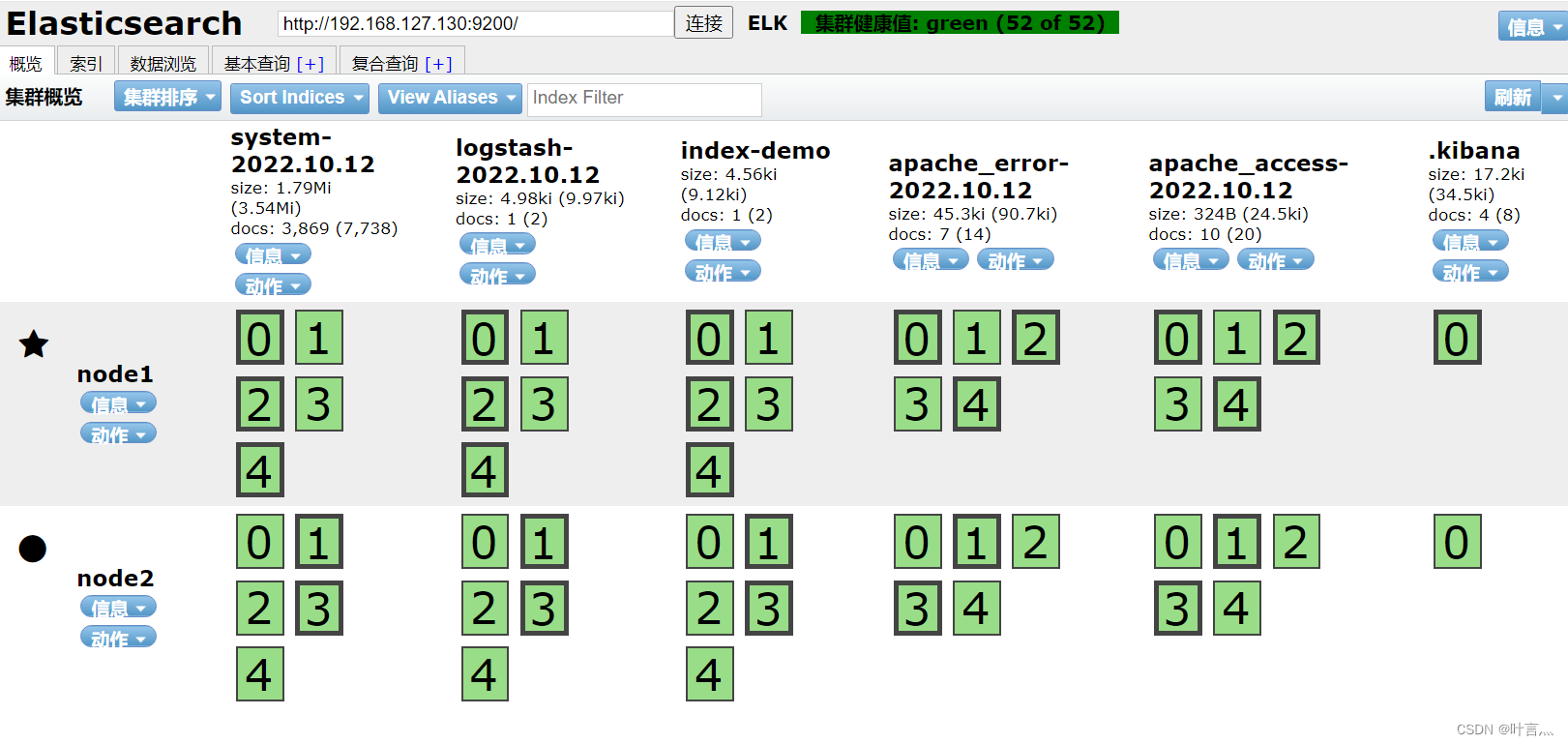Click the node2 name label

pos(115,578)
